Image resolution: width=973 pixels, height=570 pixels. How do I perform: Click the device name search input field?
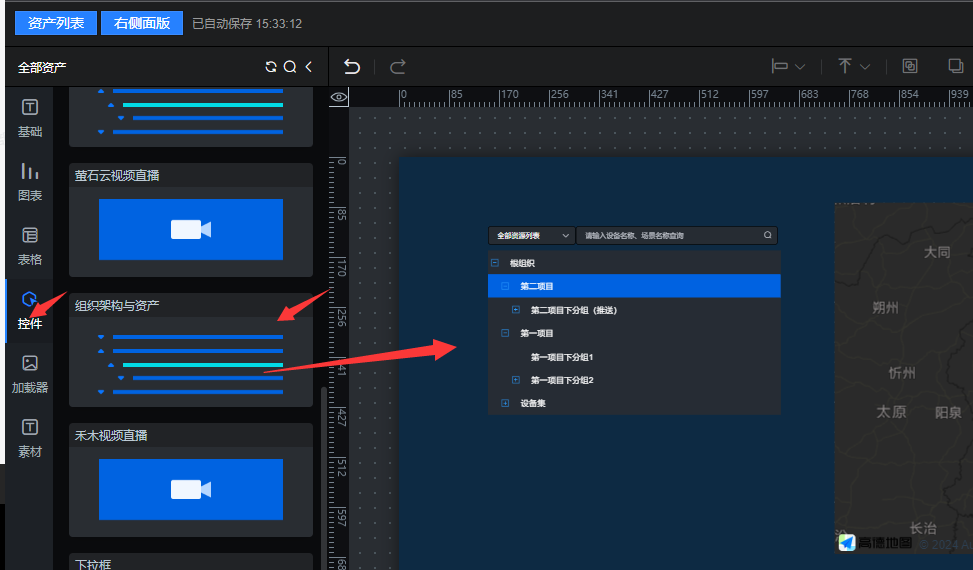click(670, 236)
